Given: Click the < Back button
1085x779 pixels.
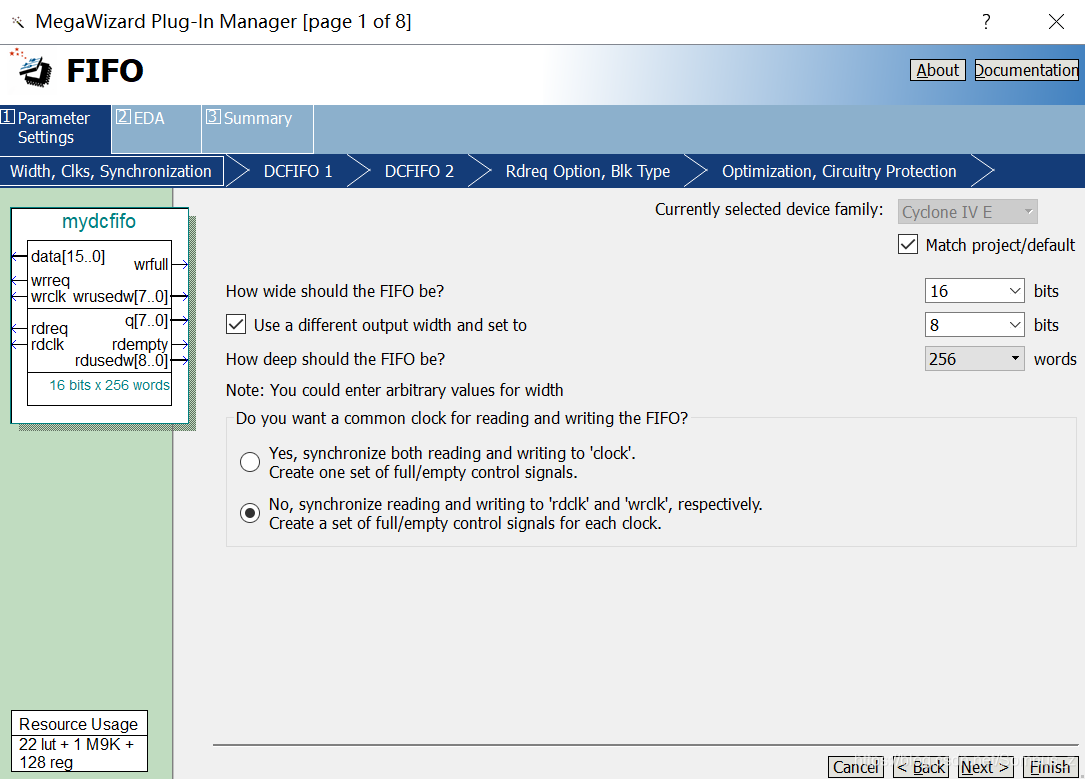Looking at the screenshot, I should [920, 767].
